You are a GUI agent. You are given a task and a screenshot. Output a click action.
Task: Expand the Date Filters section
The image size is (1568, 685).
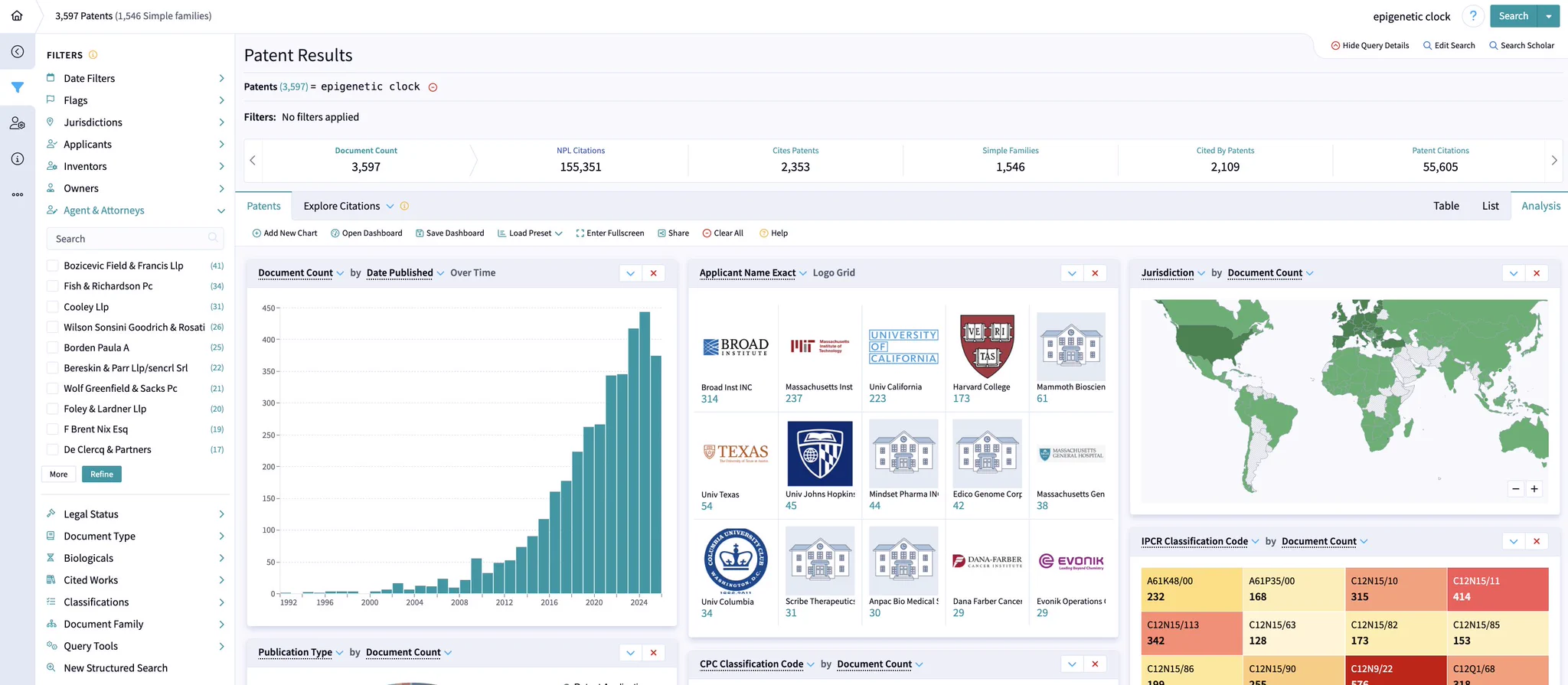pos(136,78)
